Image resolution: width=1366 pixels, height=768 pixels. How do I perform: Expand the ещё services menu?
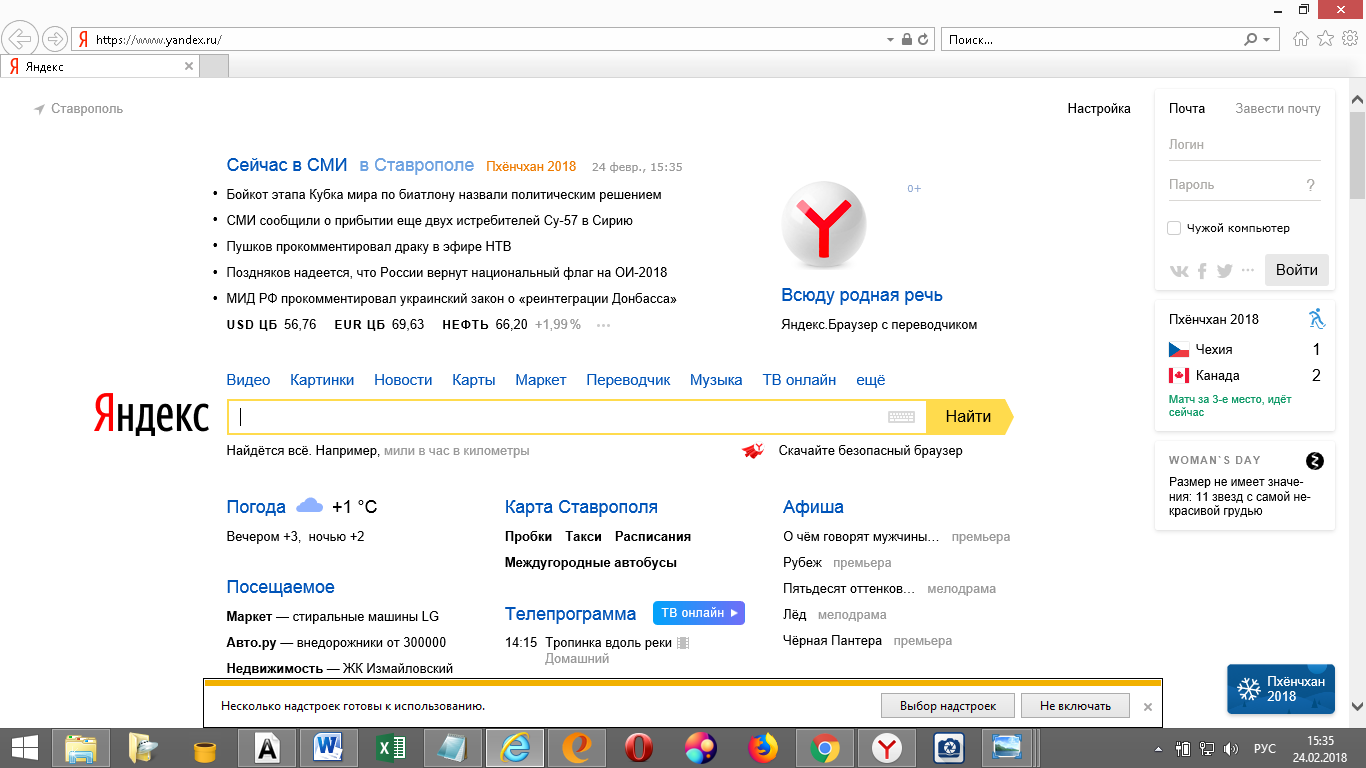[x=871, y=380]
